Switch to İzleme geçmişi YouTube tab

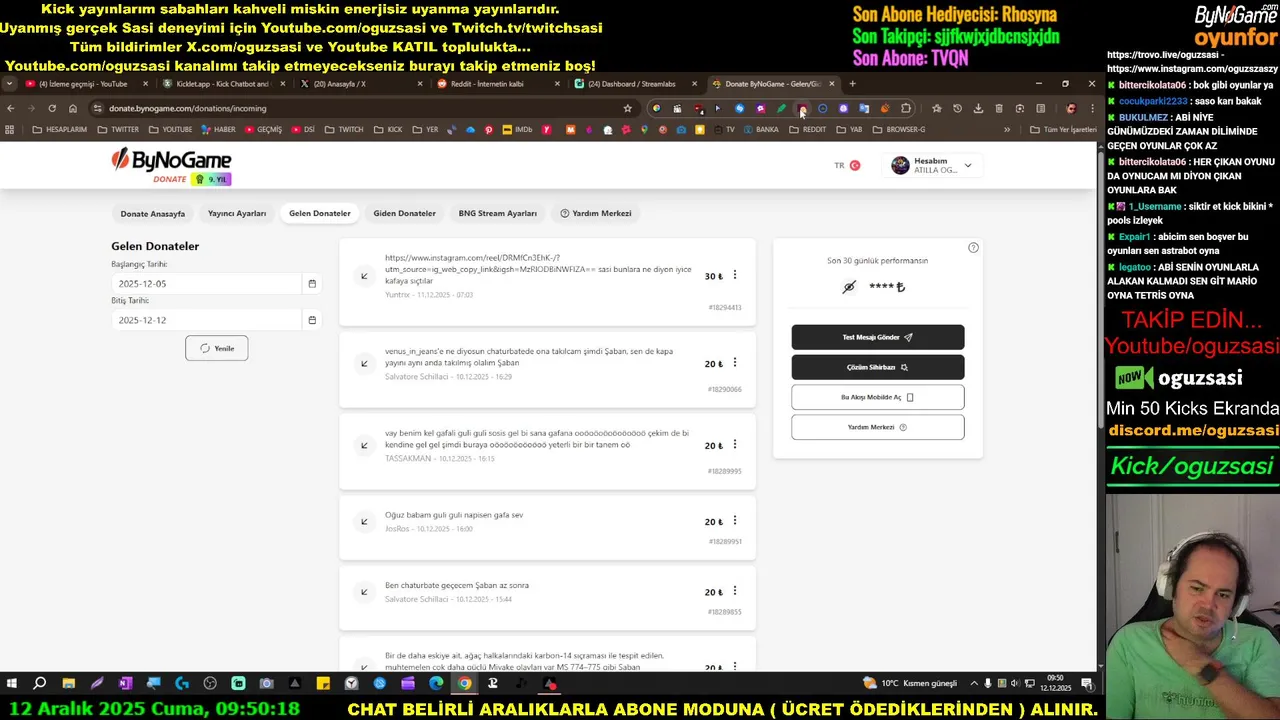point(87,84)
